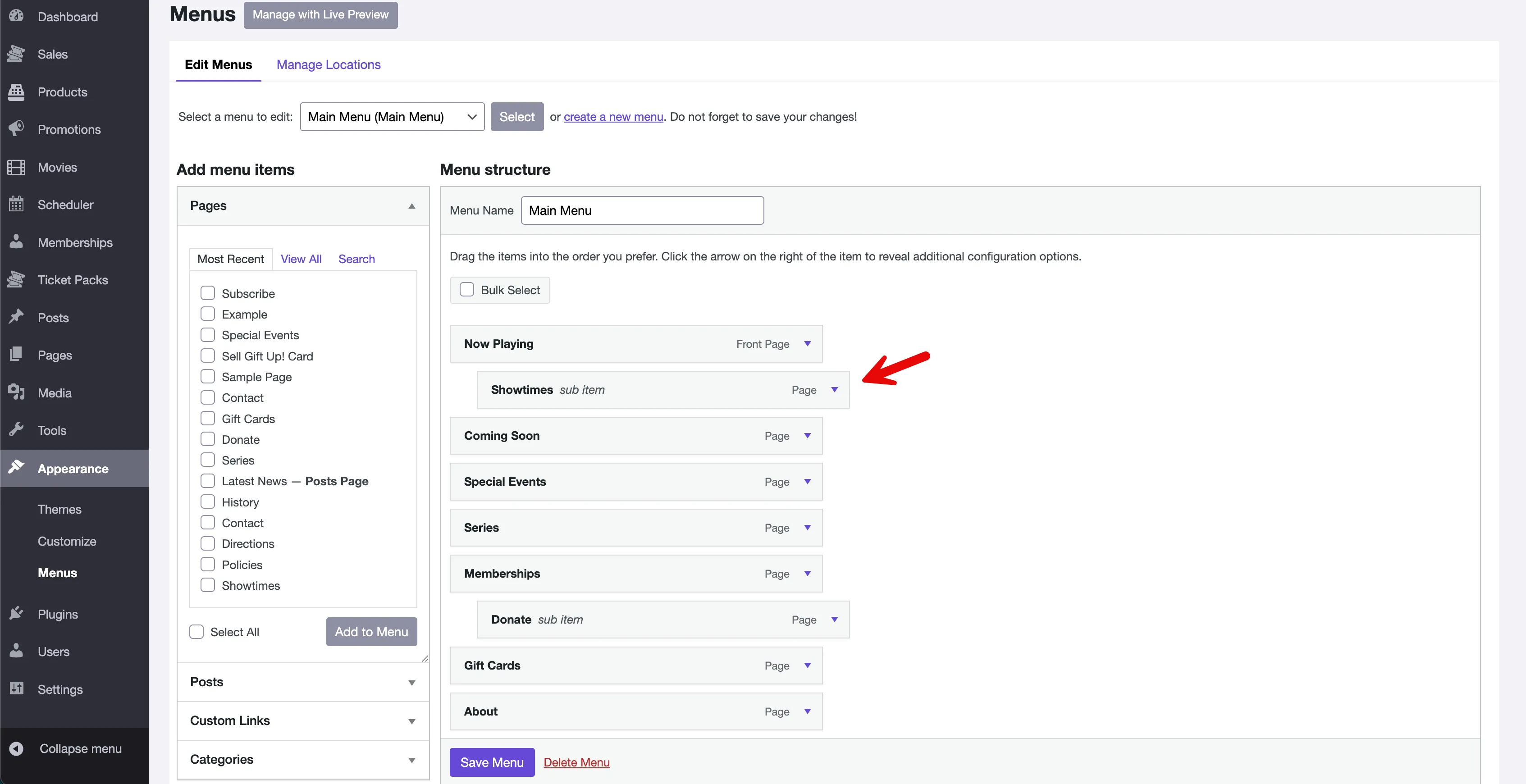Click the Products cash register icon
Screen dimensions: 1526x784
16,92
